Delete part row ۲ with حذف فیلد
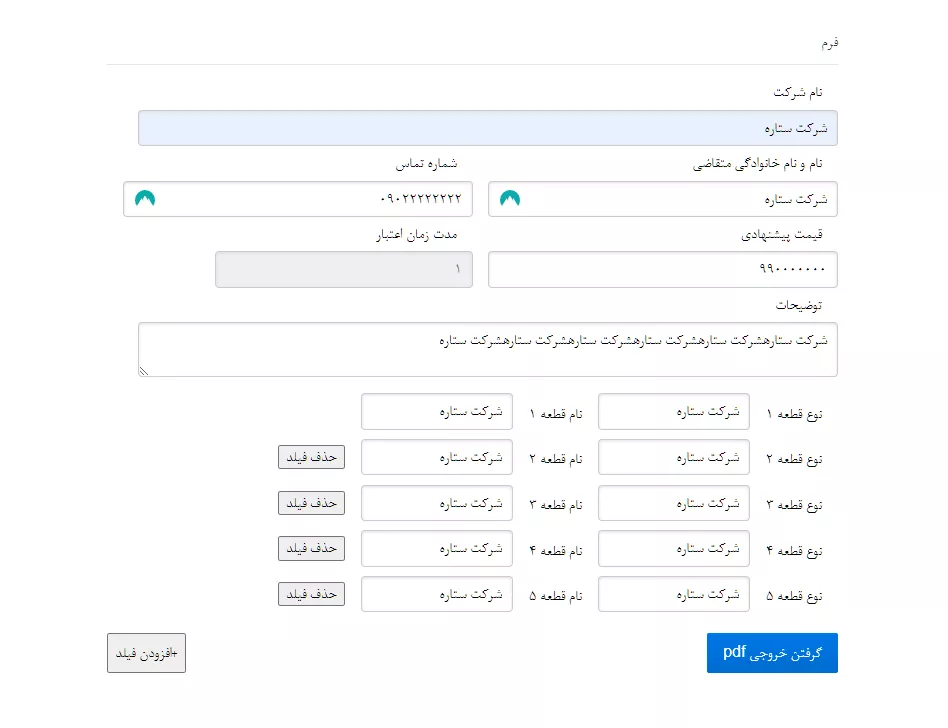 pyautogui.click(x=311, y=457)
